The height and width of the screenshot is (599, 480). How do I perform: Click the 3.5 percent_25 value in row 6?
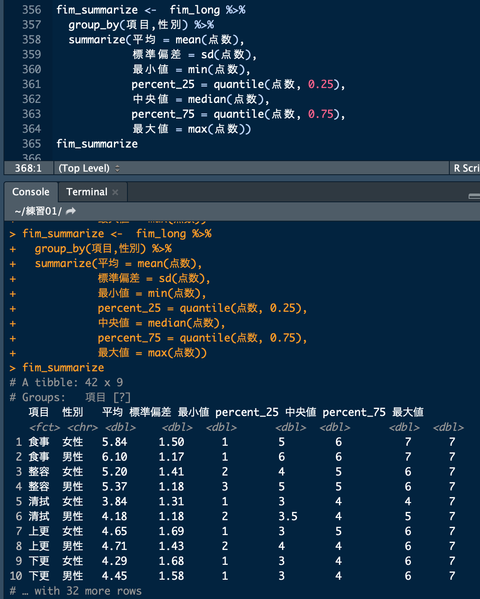coord(287,516)
